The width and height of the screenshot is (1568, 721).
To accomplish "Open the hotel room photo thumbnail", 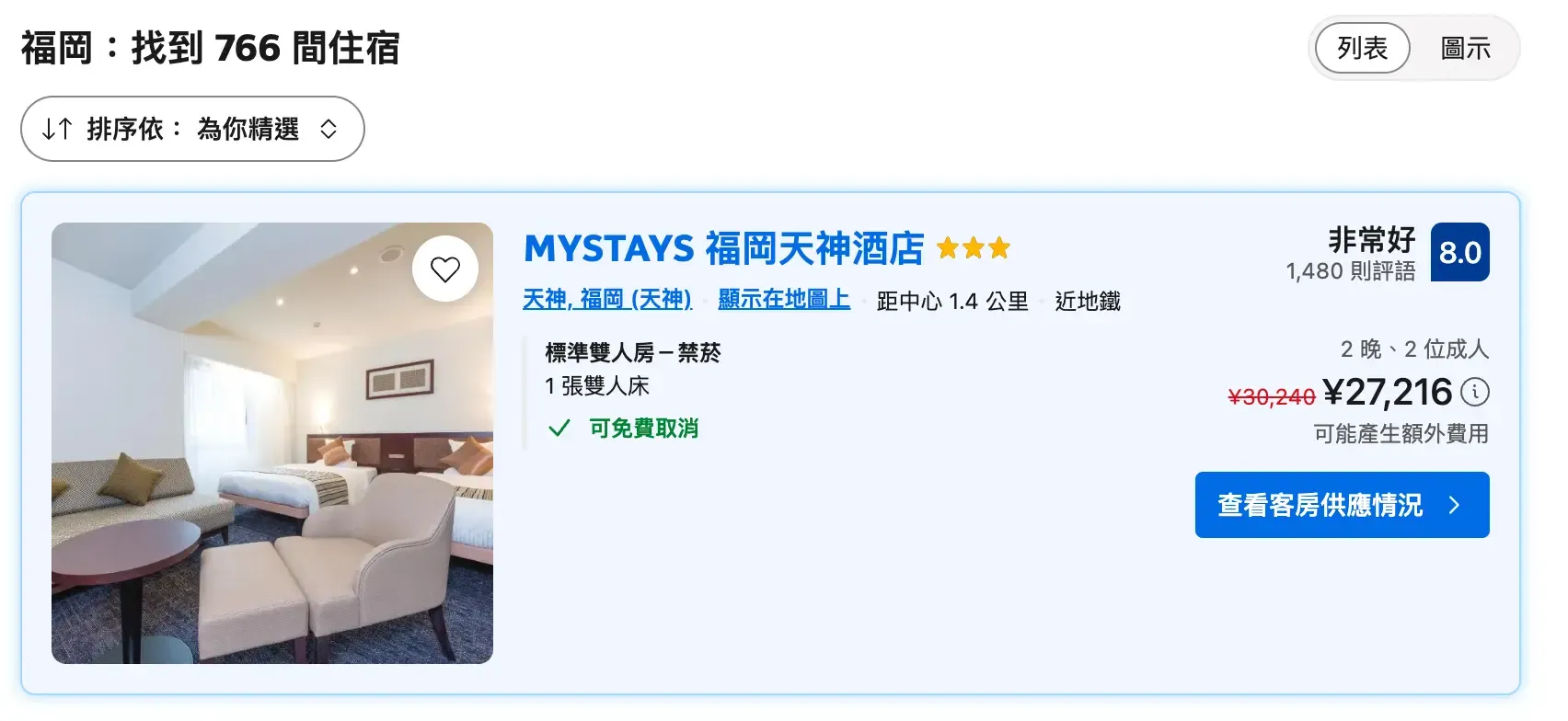I will tap(272, 443).
